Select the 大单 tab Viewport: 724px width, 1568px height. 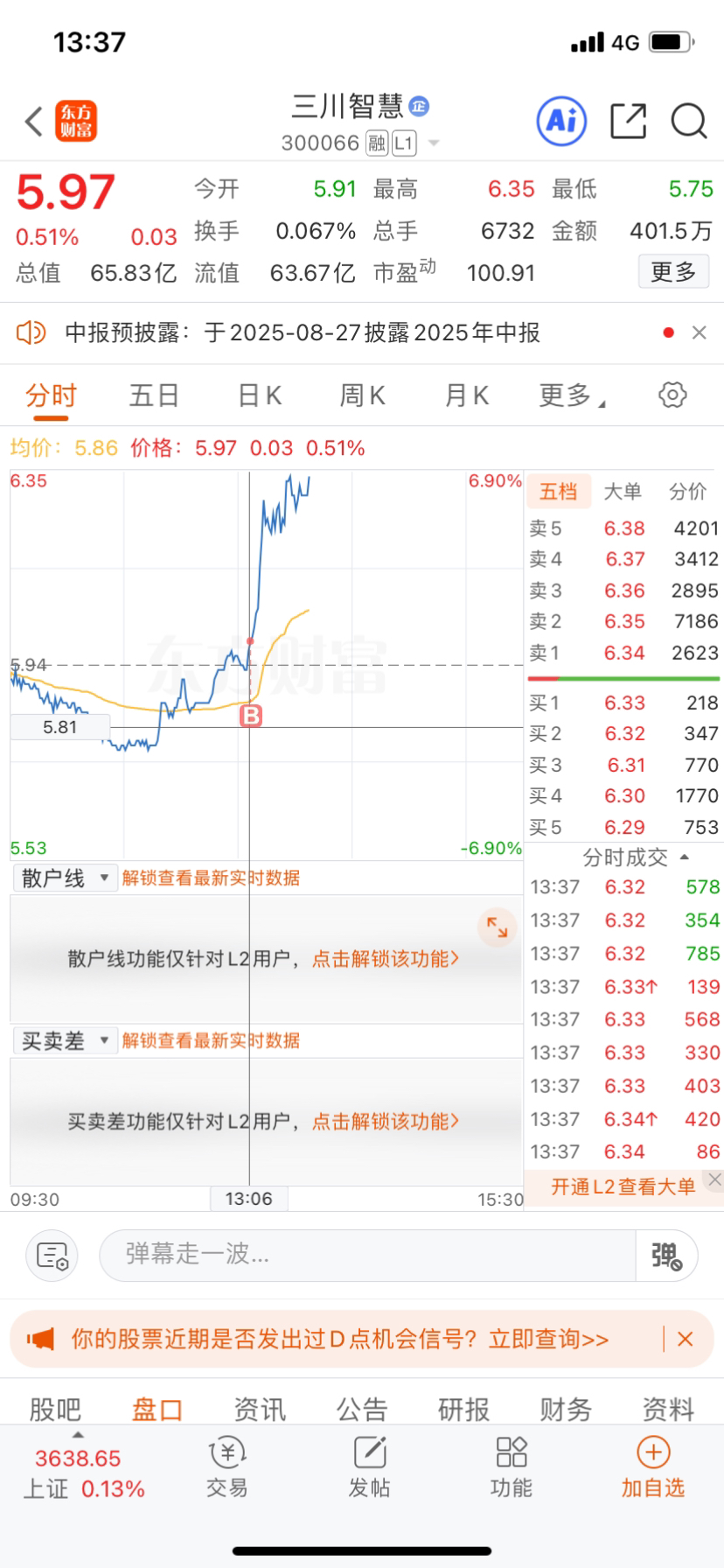tap(623, 492)
